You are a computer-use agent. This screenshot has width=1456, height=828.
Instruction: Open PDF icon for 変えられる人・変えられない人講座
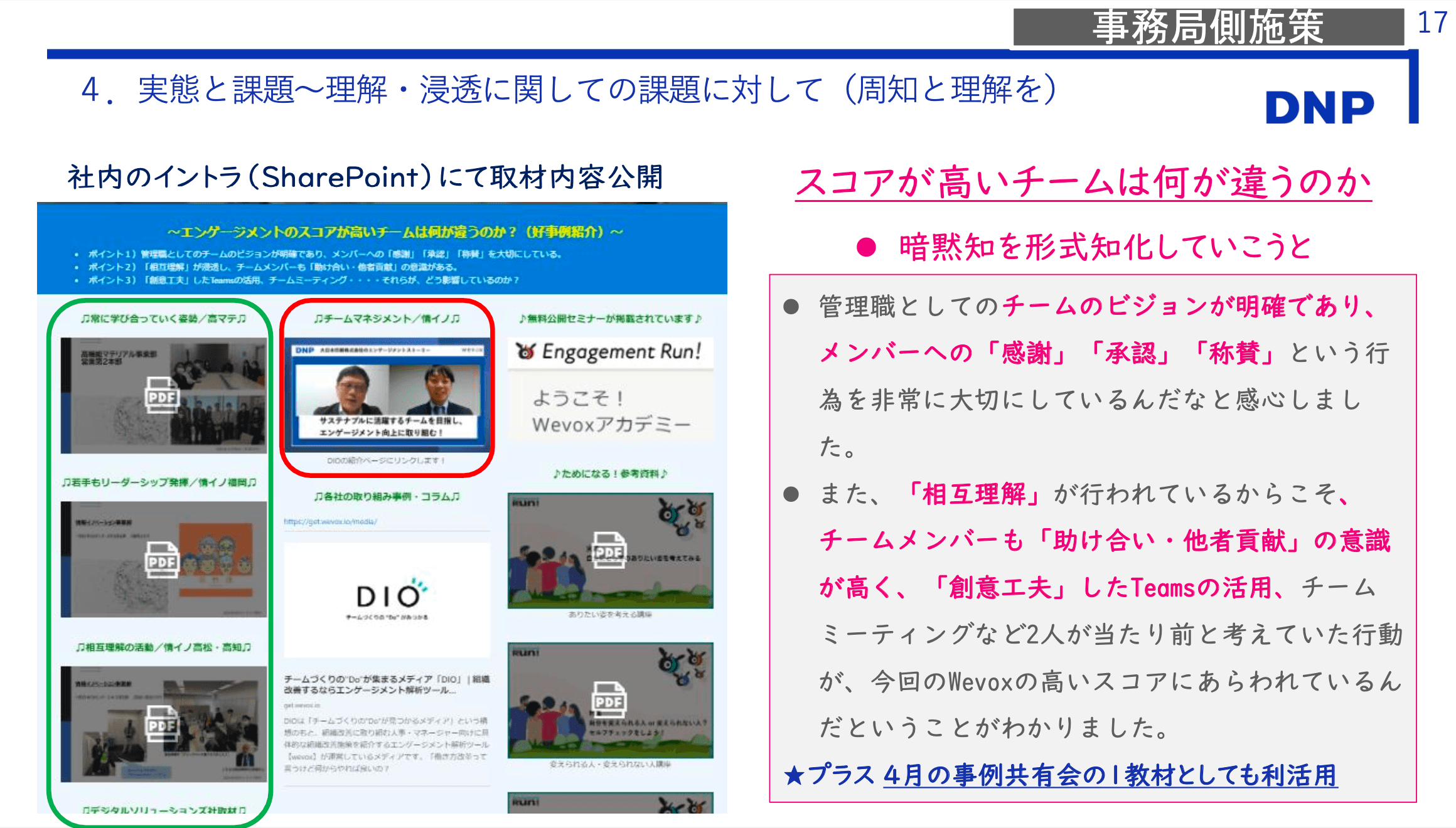[x=609, y=699]
